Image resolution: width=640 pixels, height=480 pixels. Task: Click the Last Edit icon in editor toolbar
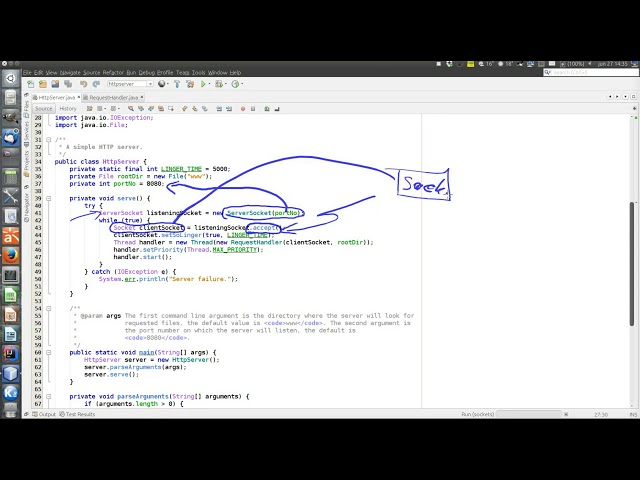click(x=90, y=109)
